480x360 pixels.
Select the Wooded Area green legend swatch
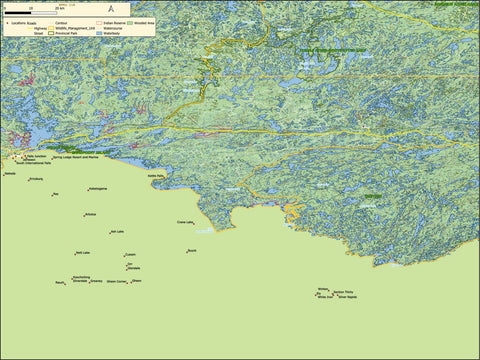click(x=130, y=23)
